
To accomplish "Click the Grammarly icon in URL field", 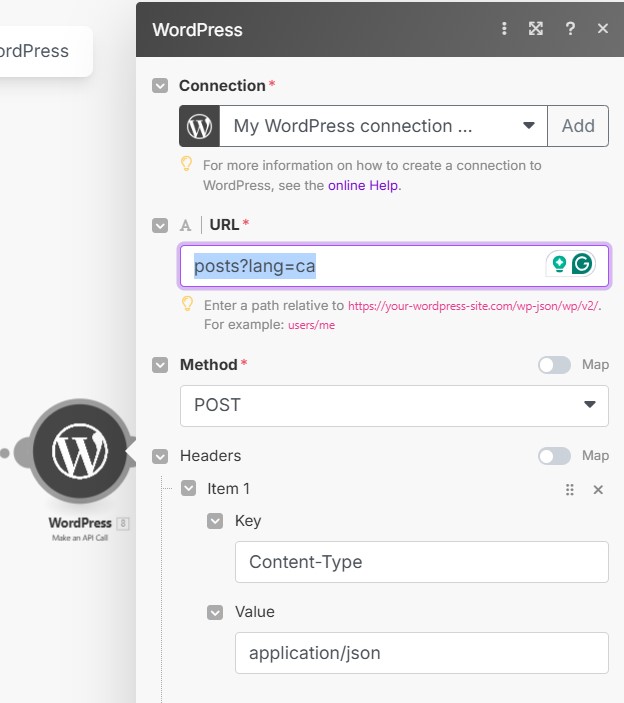I will click(x=582, y=264).
